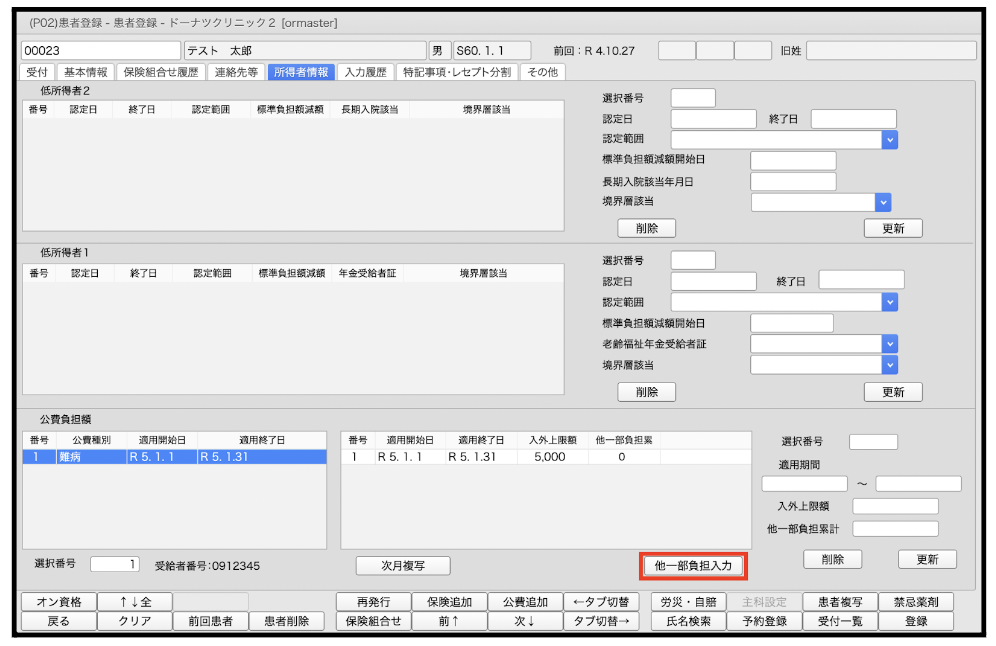Click the ←タブ切替 button

pos(601,602)
